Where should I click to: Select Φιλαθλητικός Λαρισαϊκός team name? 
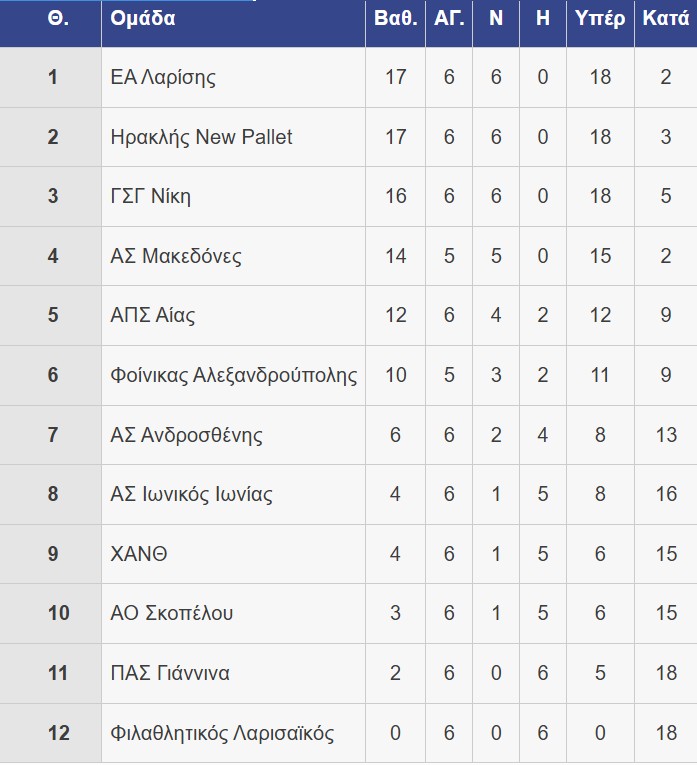point(222,733)
